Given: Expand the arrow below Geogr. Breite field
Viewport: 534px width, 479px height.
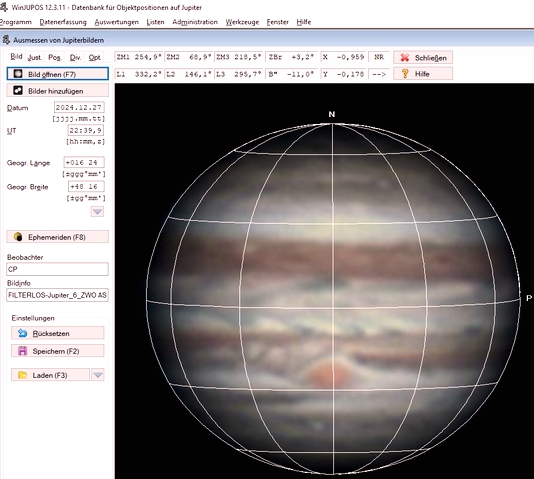Looking at the screenshot, I should (97, 212).
